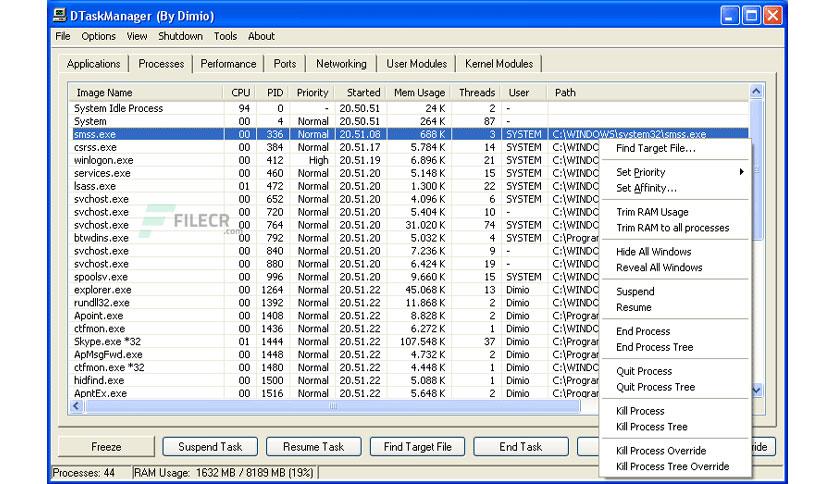Open the File menu
836x484 pixels.
pyautogui.click(x=63, y=36)
